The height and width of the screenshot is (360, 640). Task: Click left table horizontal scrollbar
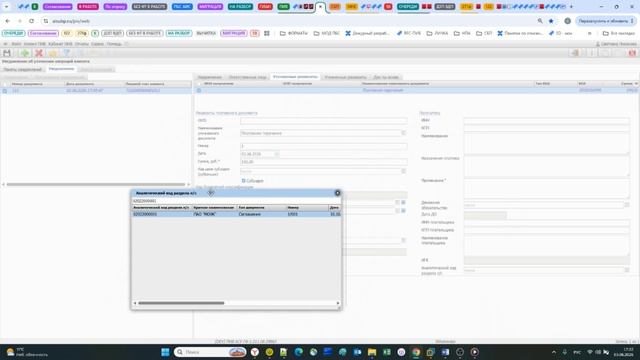96,184
